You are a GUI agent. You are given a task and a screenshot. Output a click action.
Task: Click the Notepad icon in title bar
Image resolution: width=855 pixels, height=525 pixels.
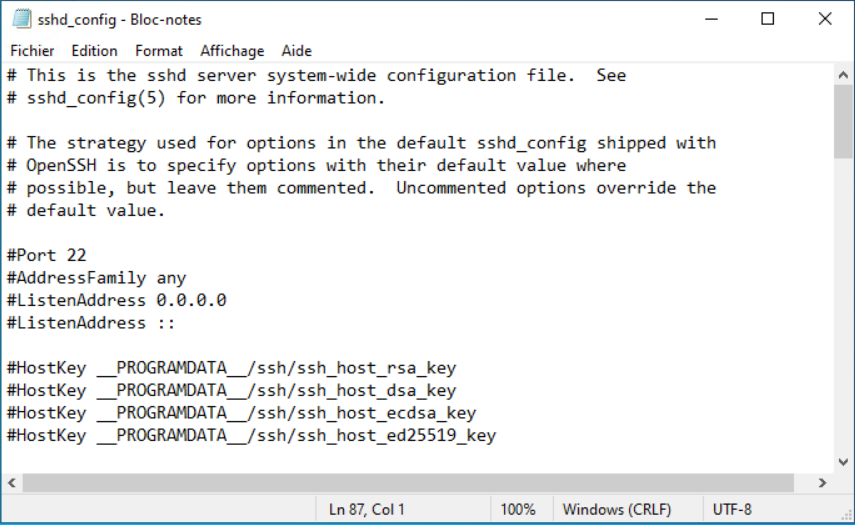[x=20, y=19]
